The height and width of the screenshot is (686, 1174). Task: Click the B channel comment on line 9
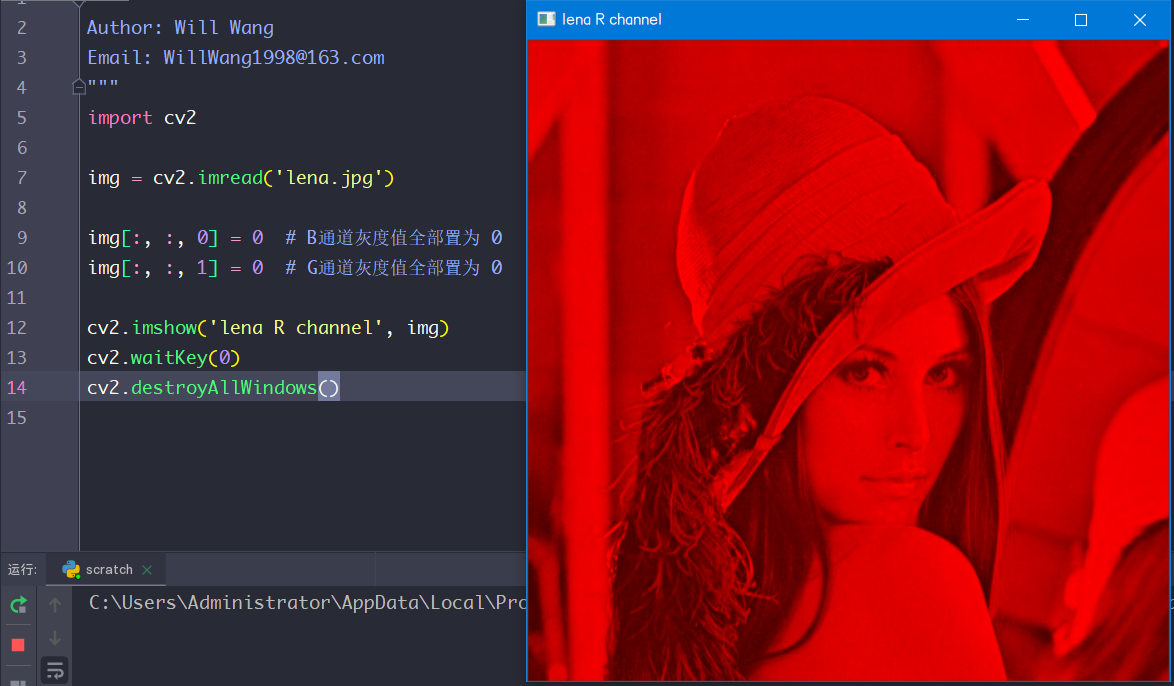[x=394, y=237]
